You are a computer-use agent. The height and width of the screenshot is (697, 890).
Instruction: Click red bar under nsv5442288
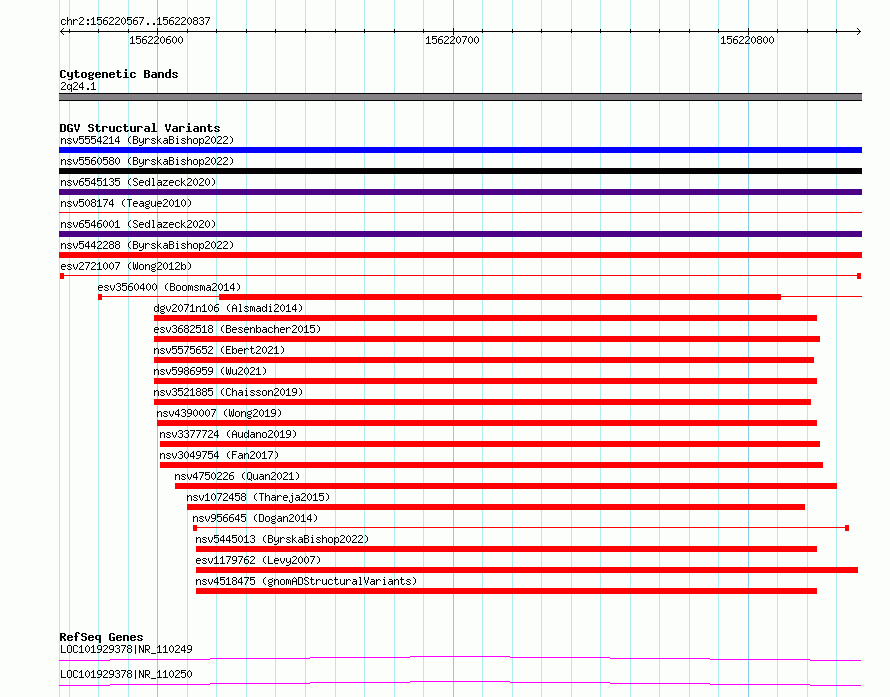(x=460, y=255)
